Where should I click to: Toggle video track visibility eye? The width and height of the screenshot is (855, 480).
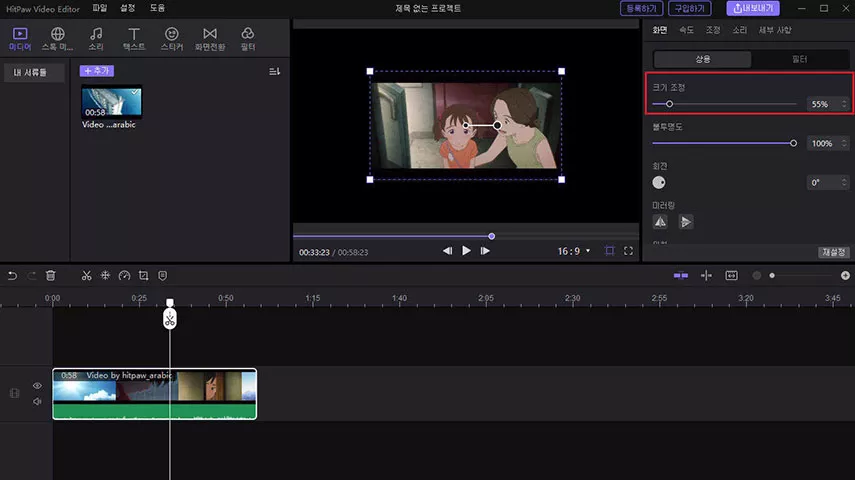tap(37, 386)
